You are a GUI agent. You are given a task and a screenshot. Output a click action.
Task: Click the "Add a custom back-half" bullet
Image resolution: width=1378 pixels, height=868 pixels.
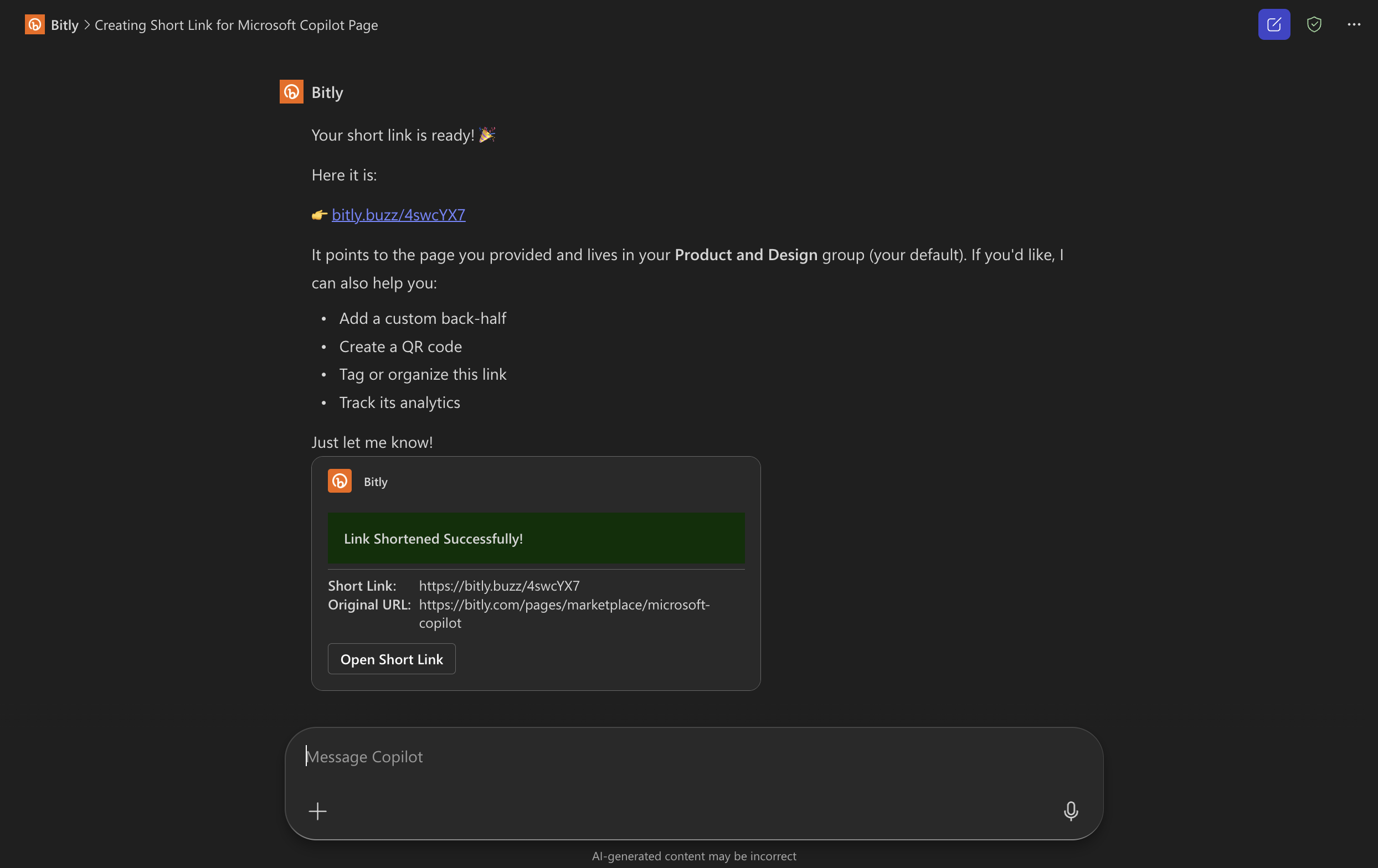pos(423,318)
